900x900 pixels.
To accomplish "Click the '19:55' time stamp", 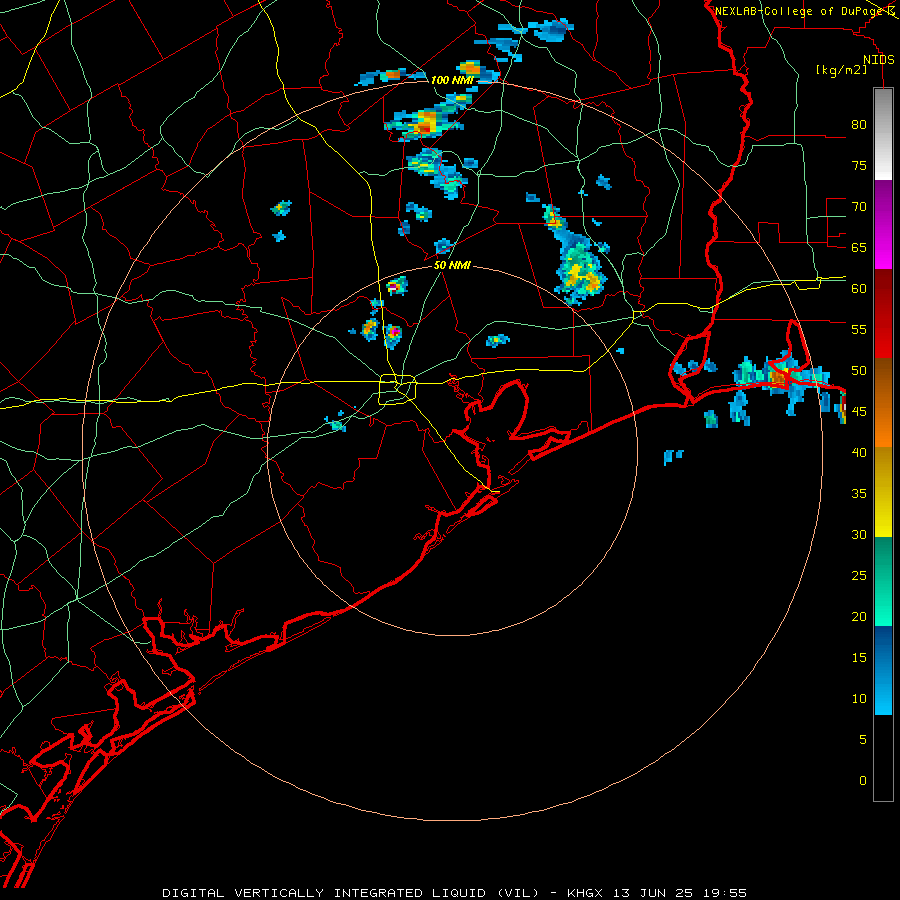I will tap(723, 893).
